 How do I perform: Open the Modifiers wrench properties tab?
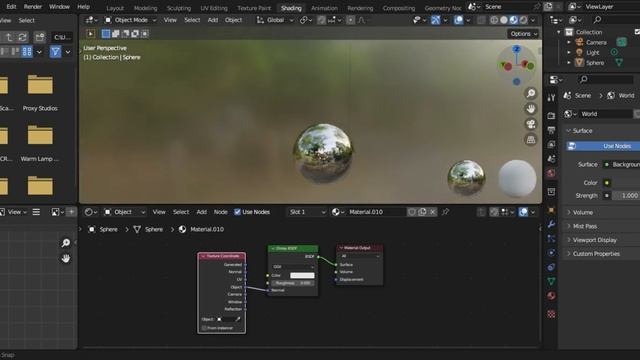pyautogui.click(x=551, y=224)
